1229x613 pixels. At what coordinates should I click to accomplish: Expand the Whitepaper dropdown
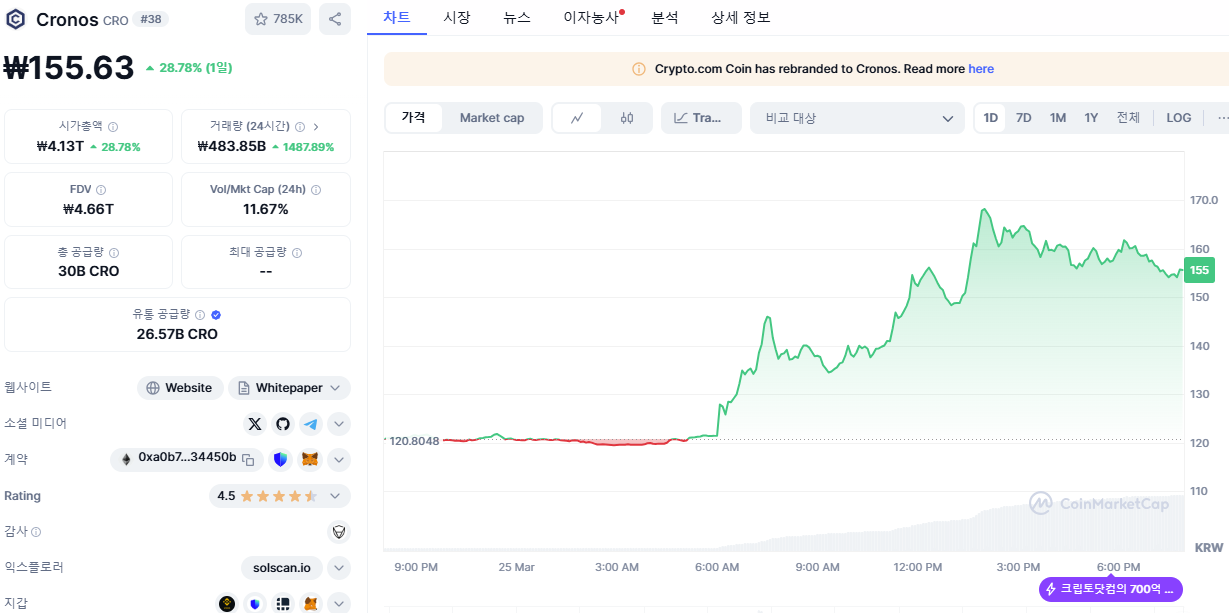click(x=289, y=388)
